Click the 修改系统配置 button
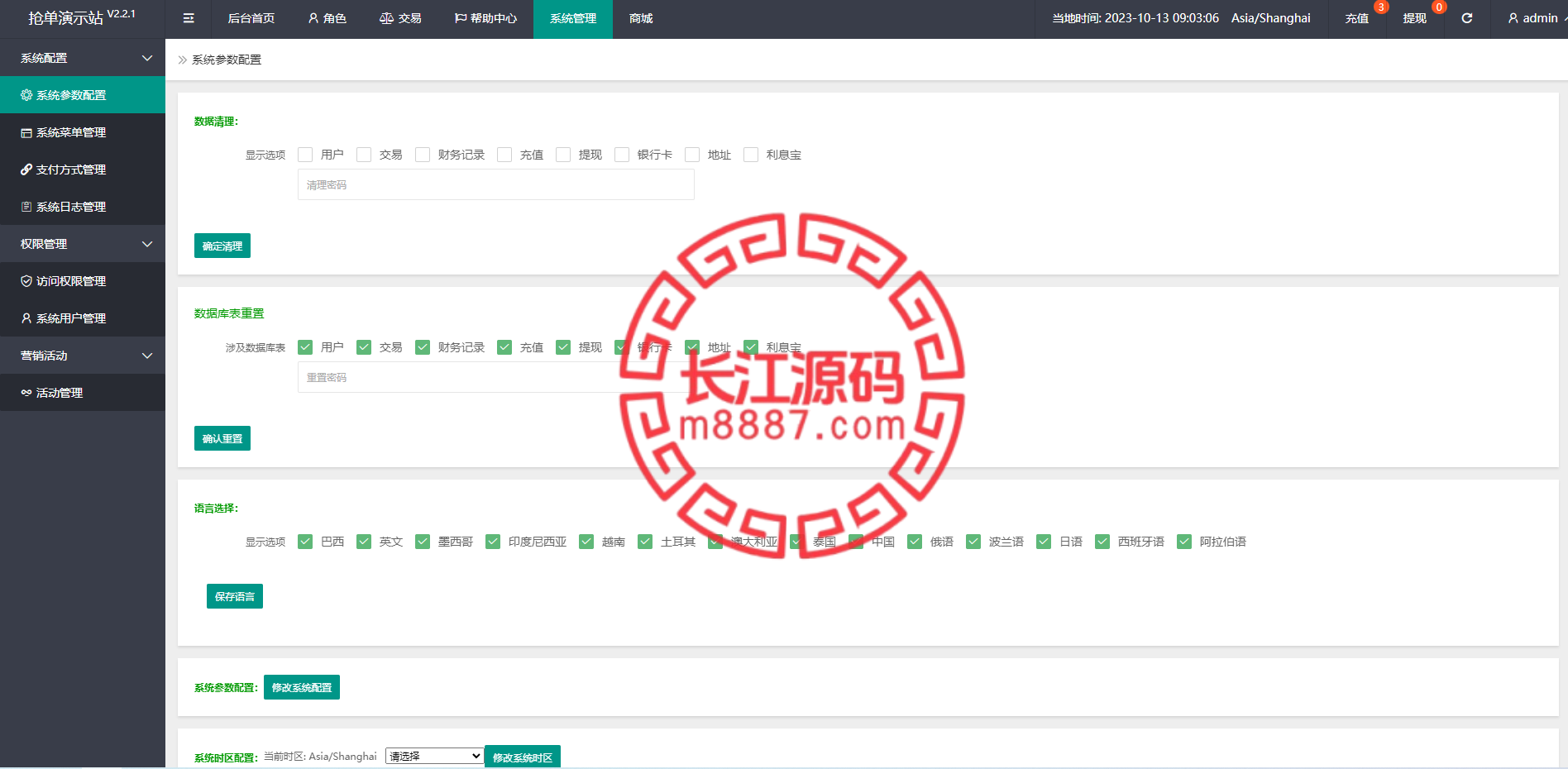1568x769 pixels. pos(302,687)
